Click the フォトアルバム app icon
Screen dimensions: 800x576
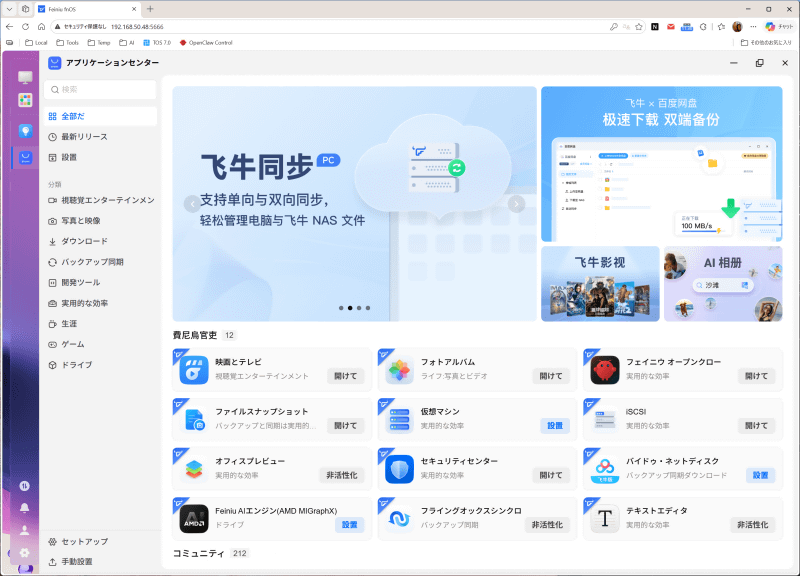point(399,369)
